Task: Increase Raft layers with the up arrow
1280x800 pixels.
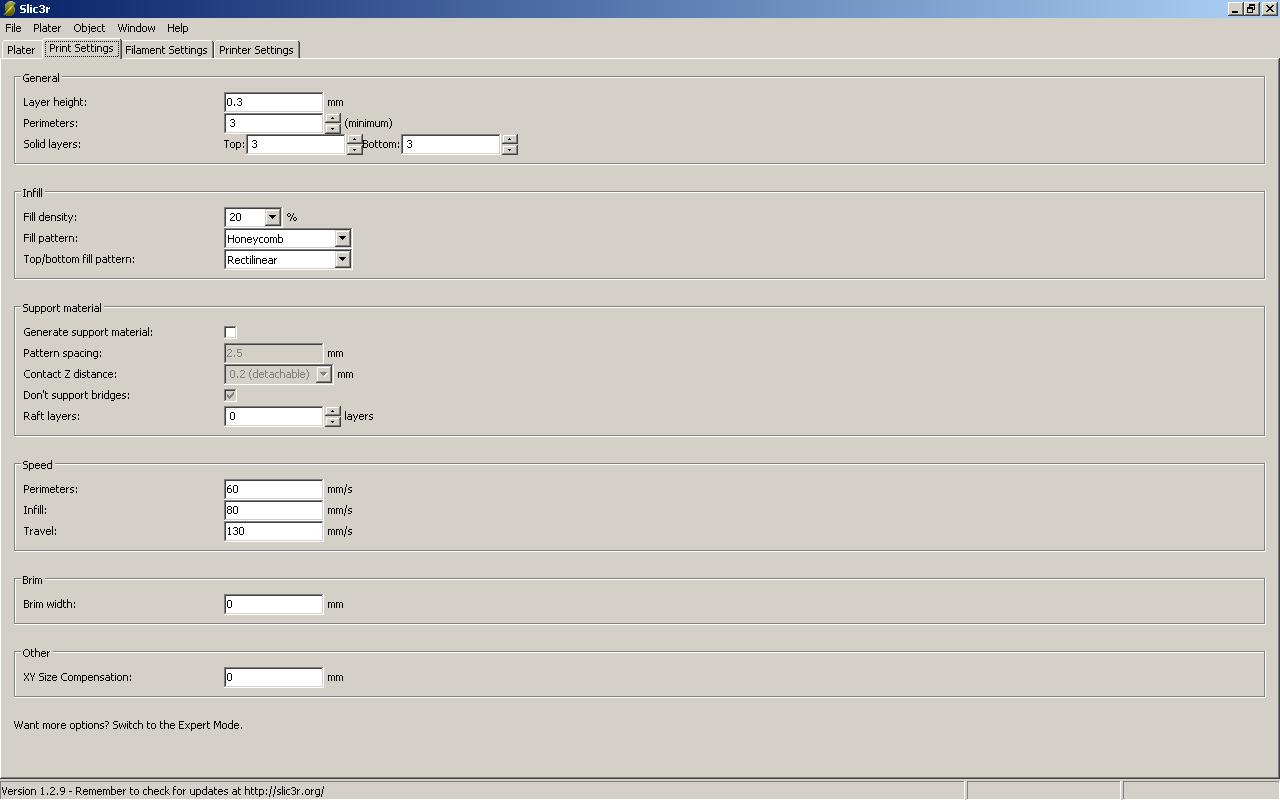Action: (332, 411)
